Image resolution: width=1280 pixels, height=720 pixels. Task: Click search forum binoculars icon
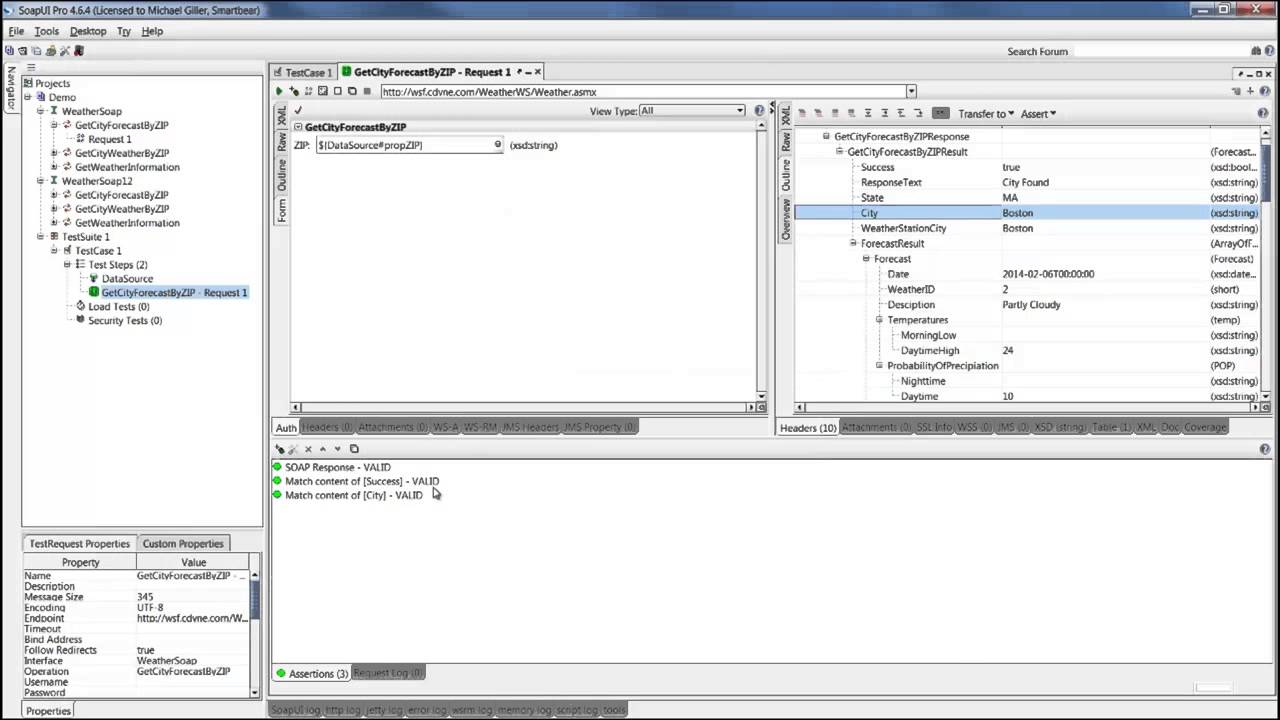point(1257,51)
